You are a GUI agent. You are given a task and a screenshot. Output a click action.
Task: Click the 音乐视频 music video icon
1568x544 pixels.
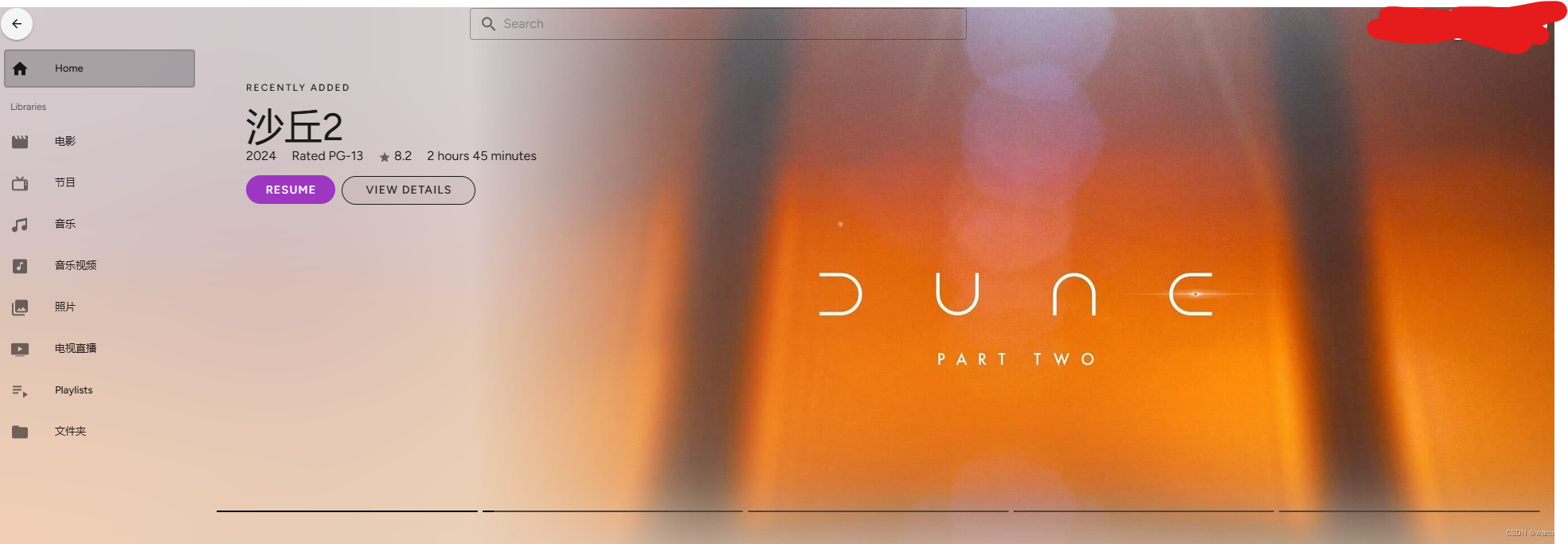point(20,266)
